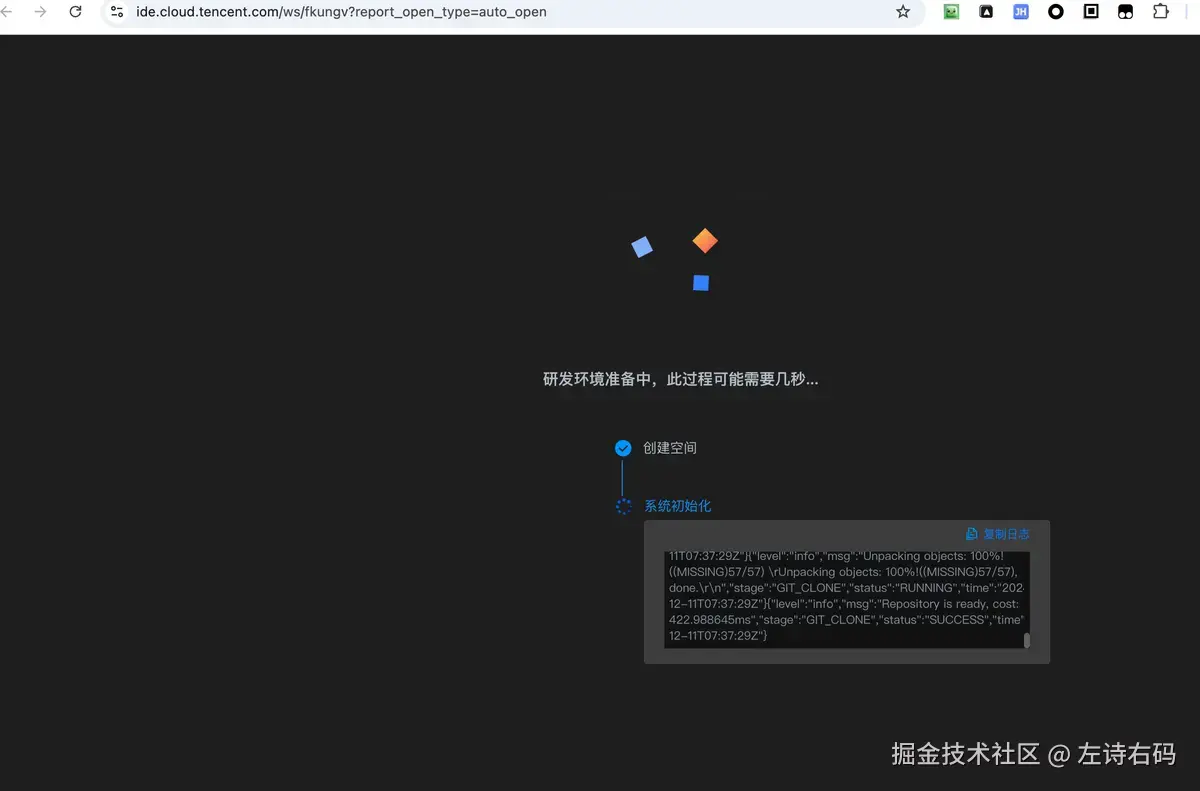Reload the page with the refresh icon
Image resolution: width=1200 pixels, height=791 pixels.
click(x=75, y=12)
